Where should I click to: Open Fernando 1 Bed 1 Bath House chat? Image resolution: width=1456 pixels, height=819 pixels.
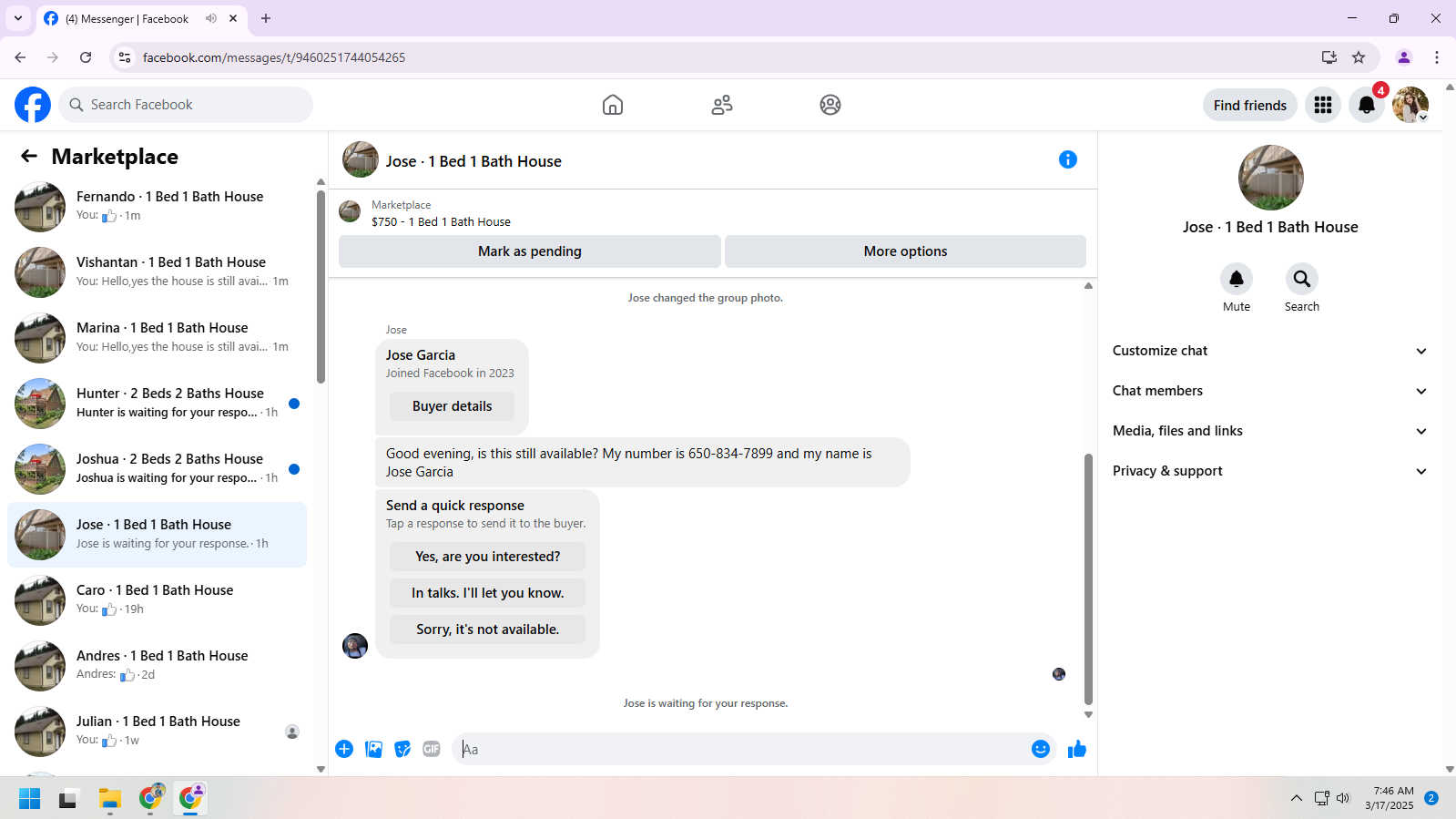[157, 207]
